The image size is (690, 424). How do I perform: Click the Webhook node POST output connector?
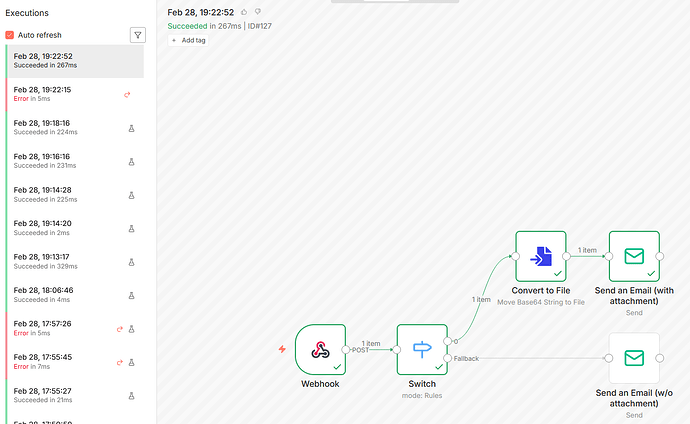346,350
